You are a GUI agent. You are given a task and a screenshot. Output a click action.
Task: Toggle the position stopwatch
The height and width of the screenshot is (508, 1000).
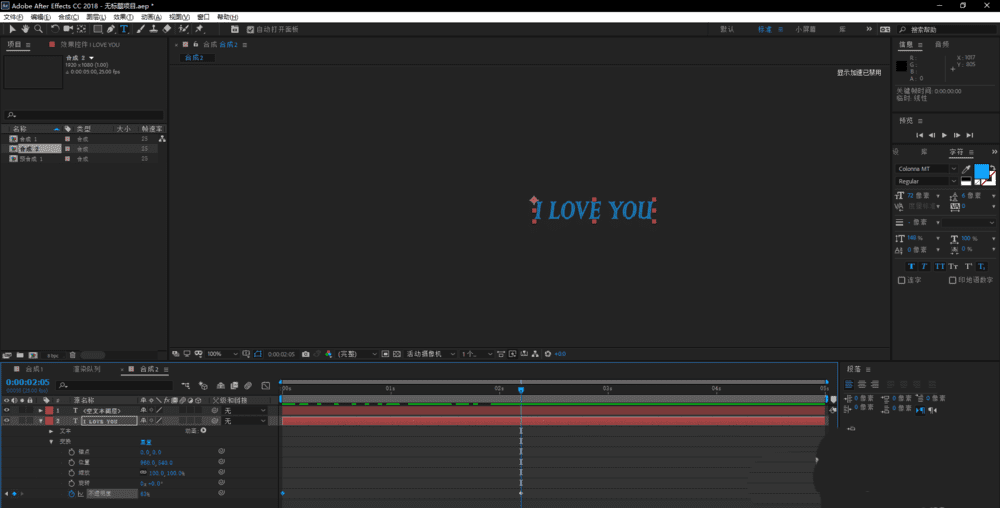point(71,463)
